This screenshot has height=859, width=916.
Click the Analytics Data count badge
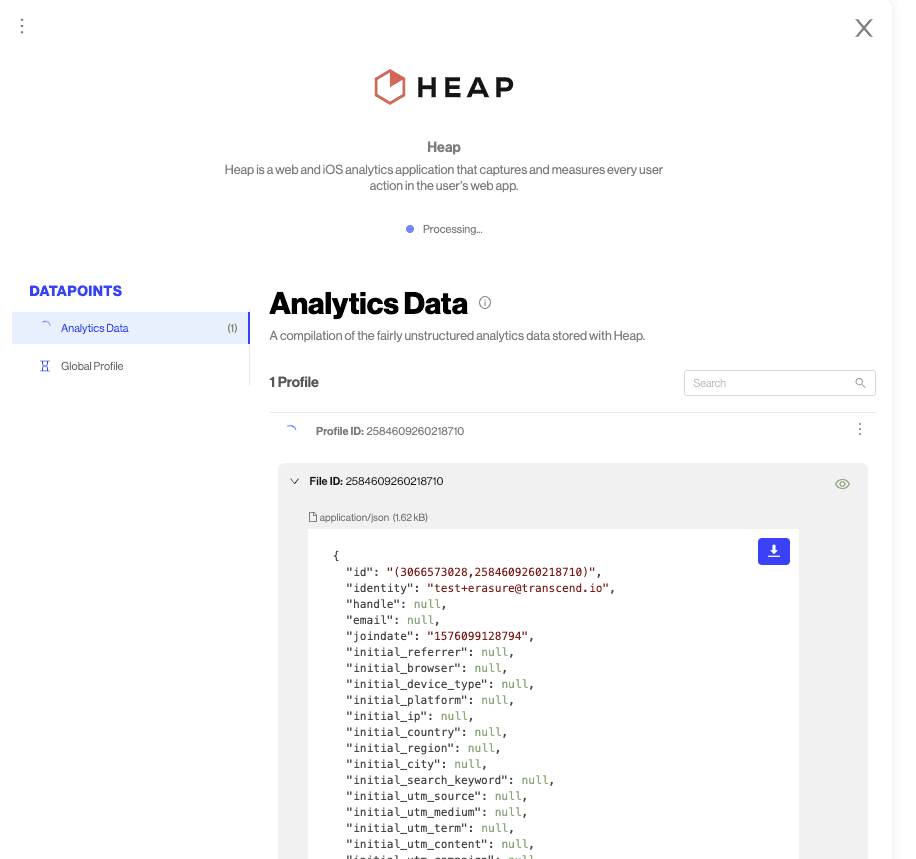point(232,328)
